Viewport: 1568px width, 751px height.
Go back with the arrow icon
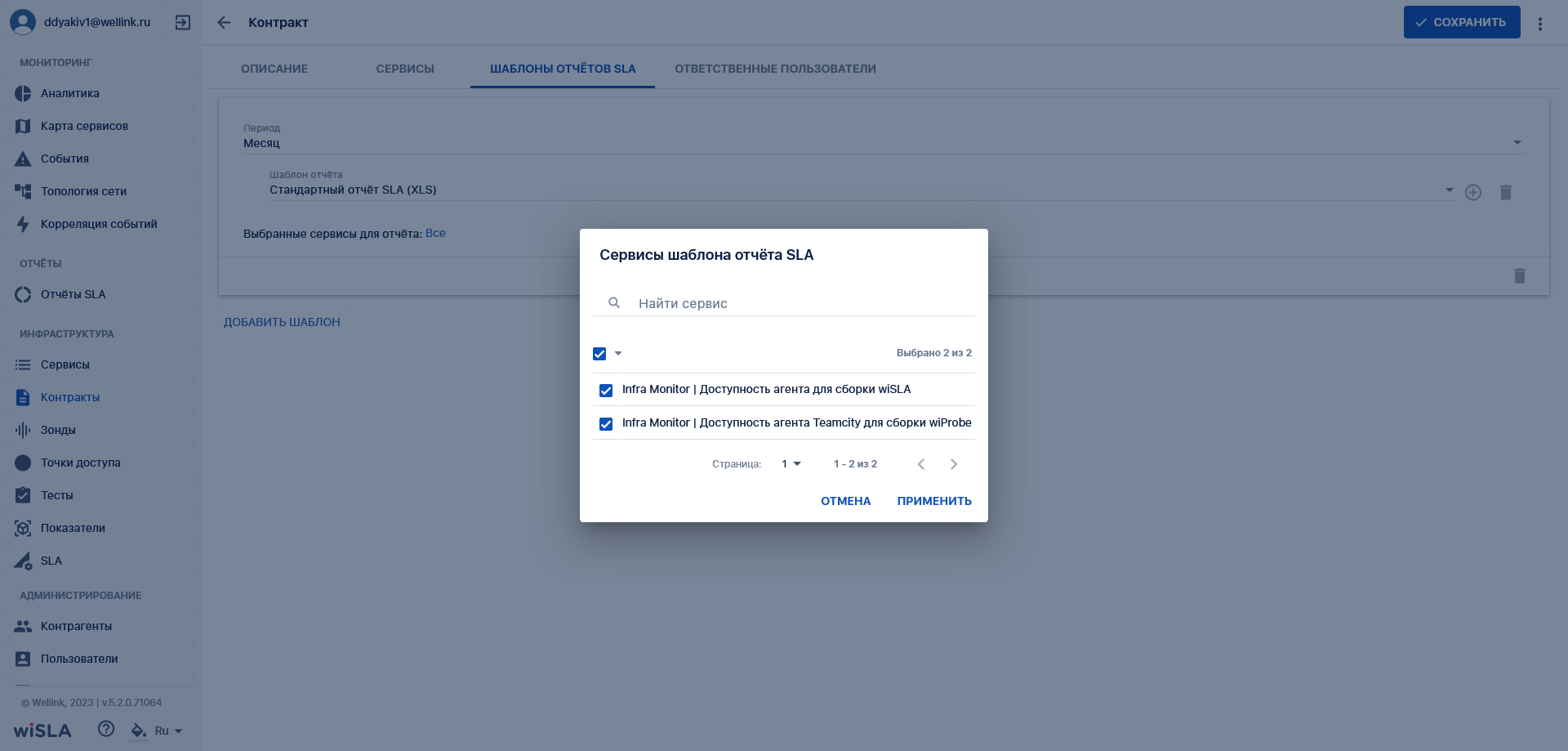coord(224,23)
